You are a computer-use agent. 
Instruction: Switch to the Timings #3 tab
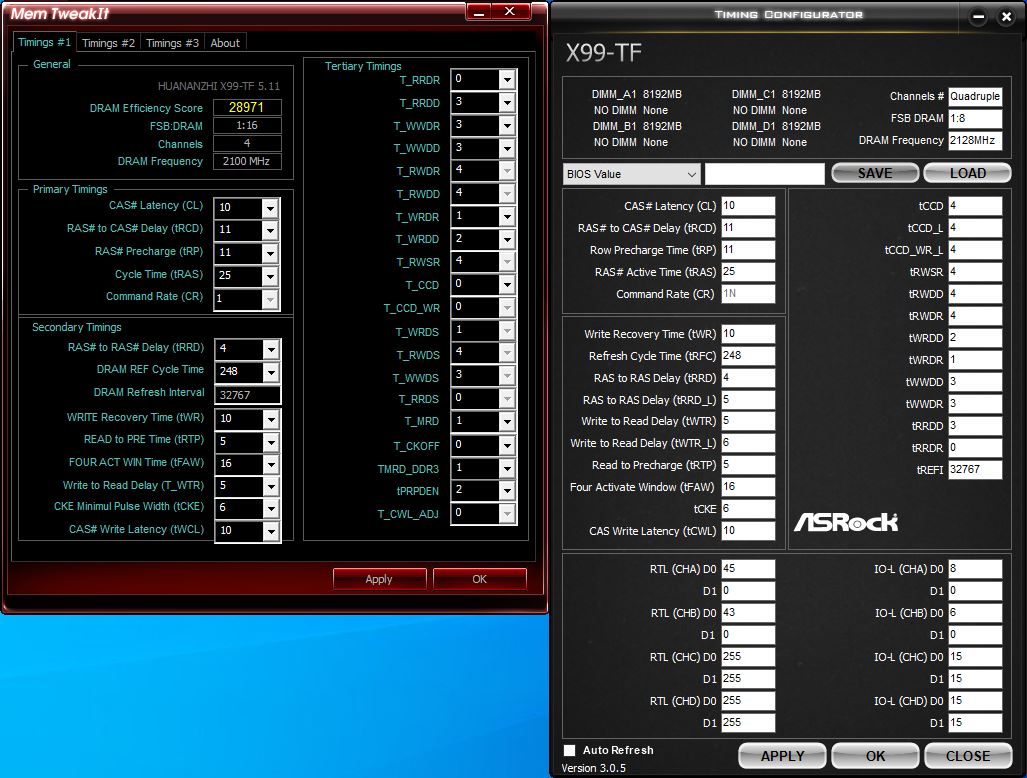point(172,43)
